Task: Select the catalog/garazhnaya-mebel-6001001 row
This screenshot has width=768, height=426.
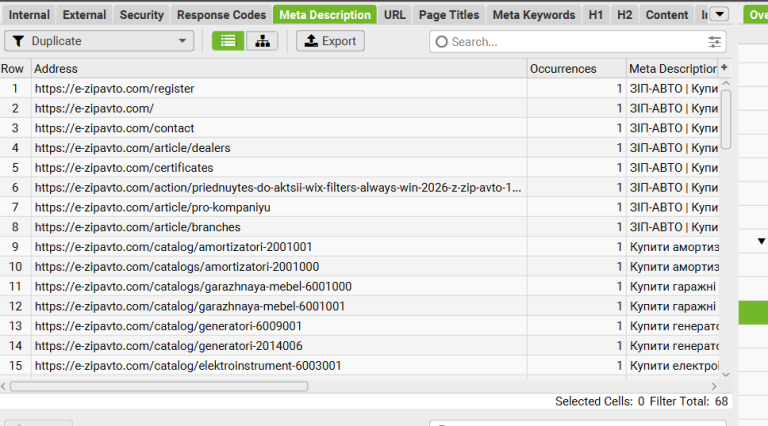Action: pyautogui.click(x=360, y=307)
